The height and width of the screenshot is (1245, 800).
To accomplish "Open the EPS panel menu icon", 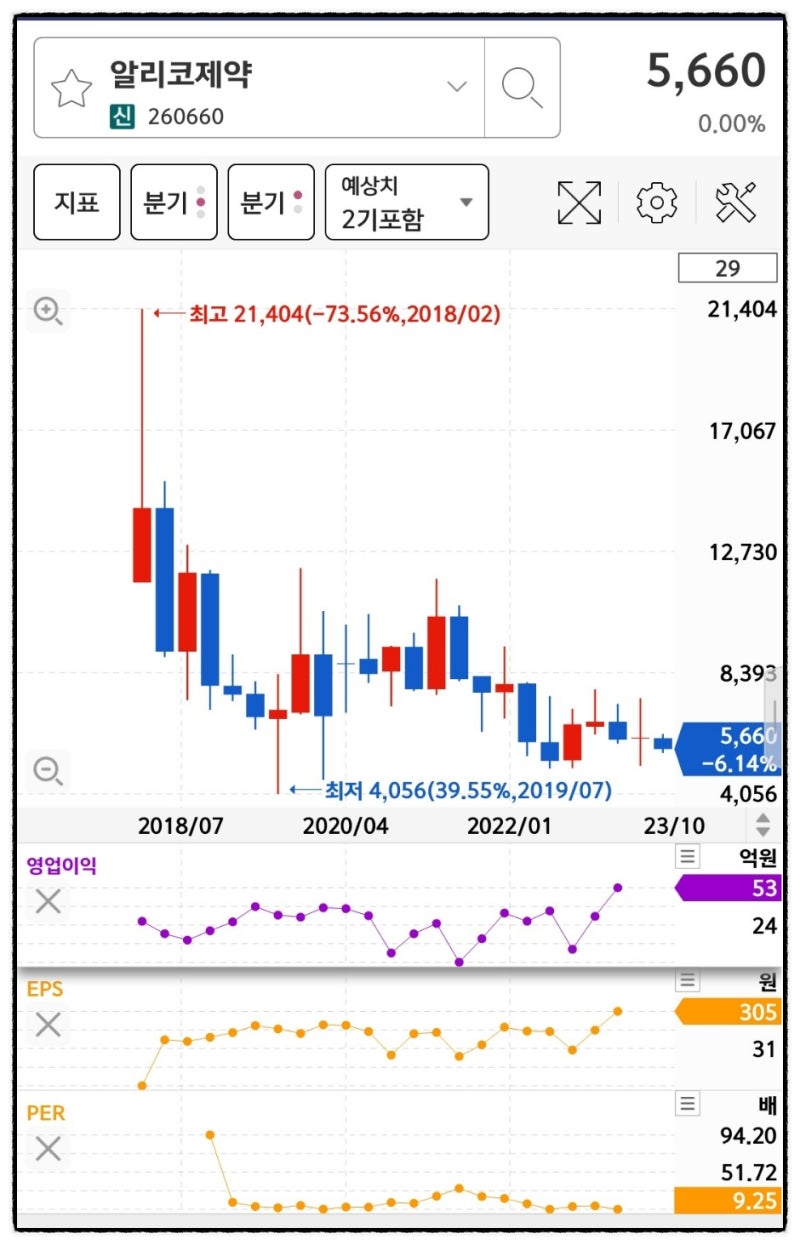I will (687, 980).
